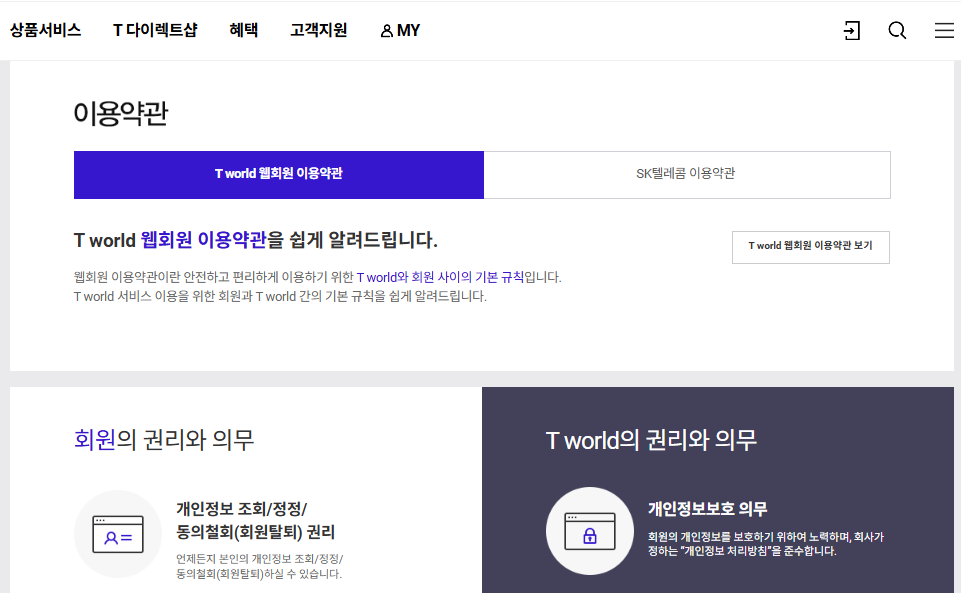Click the 이용약관 page heading
The image size is (961, 593).
tap(121, 113)
